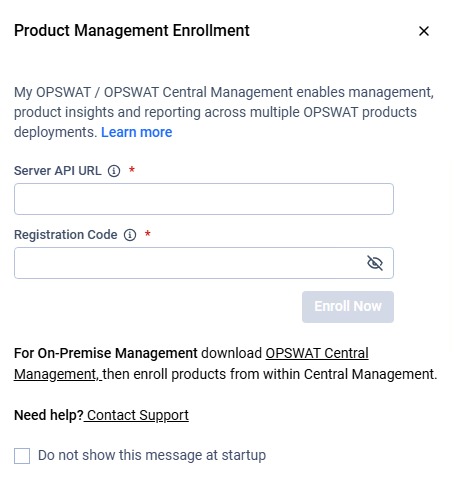Click the Server API URL label

coord(58,171)
